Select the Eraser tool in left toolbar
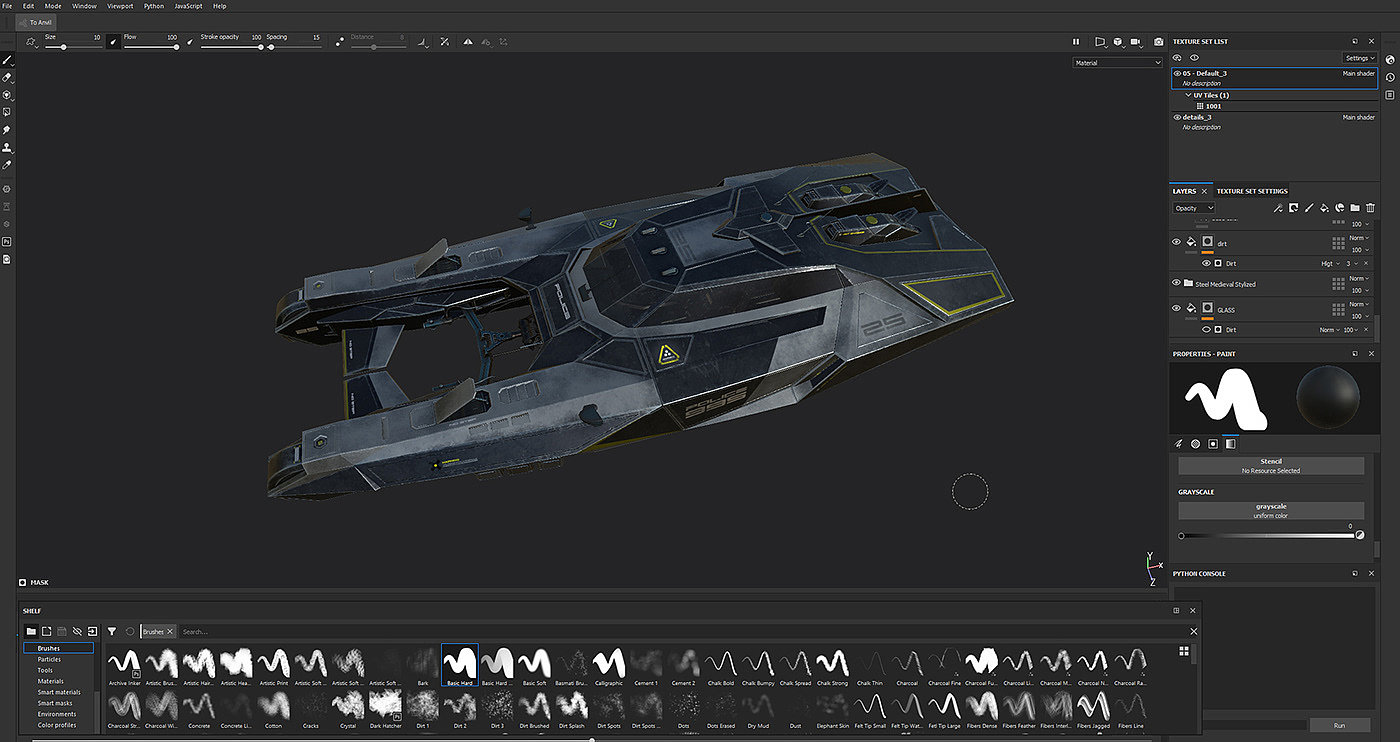This screenshot has height=742, width=1400. 7,77
